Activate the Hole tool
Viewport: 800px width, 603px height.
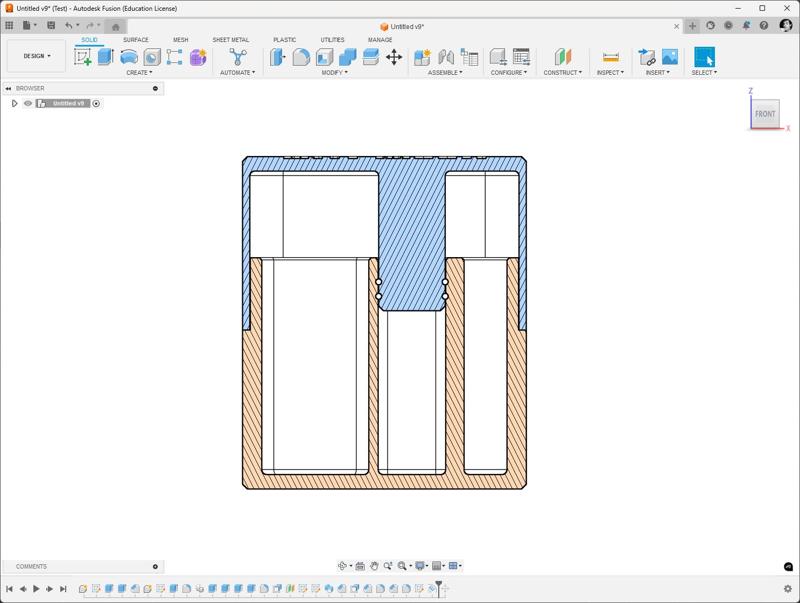click(x=152, y=57)
